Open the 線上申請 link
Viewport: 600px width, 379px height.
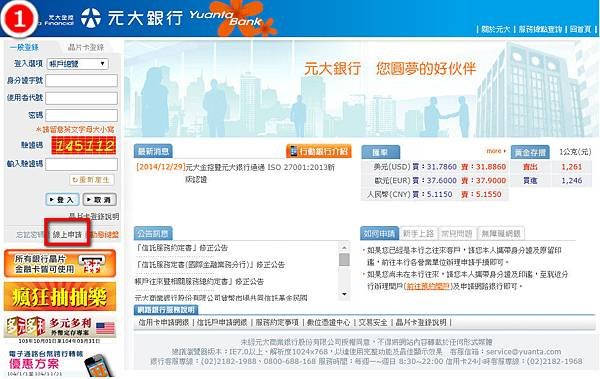pos(67,235)
